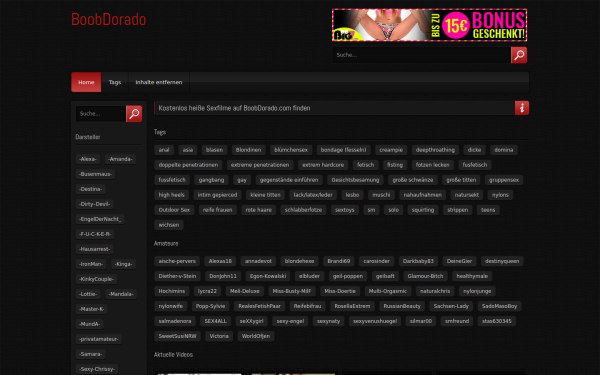
Task: Open the salmadenora amateur link
Action: pos(175,321)
